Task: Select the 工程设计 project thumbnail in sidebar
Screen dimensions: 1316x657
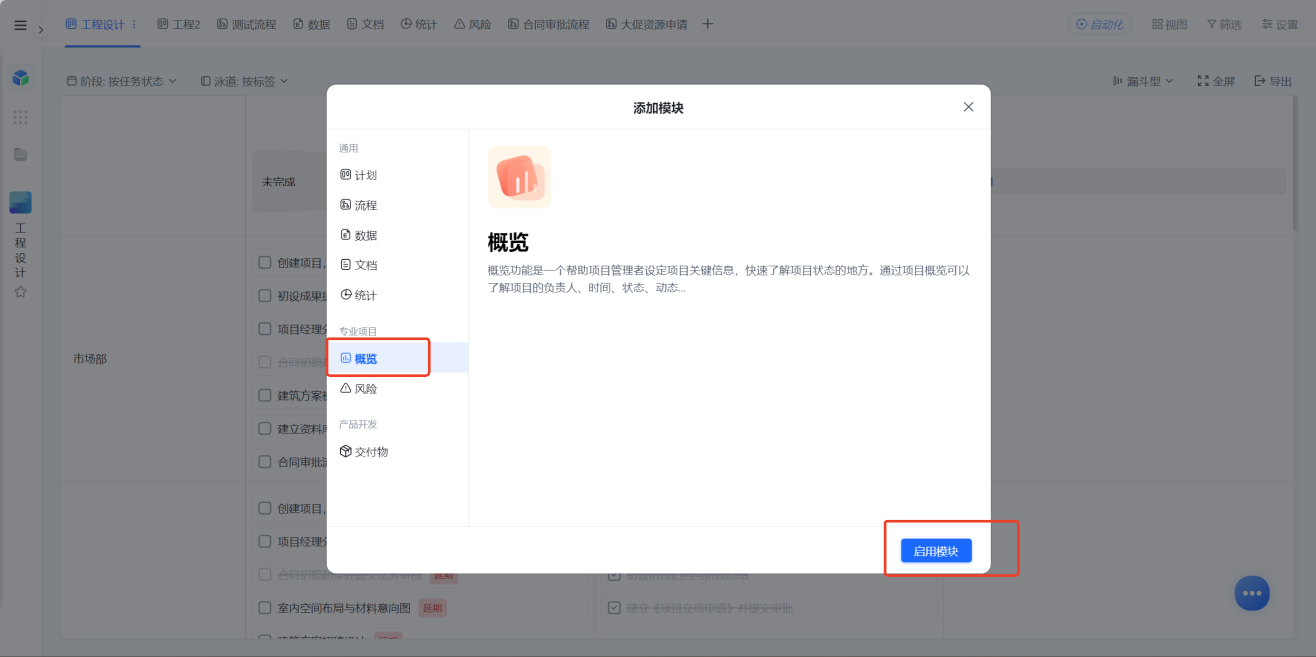Action: coord(20,202)
